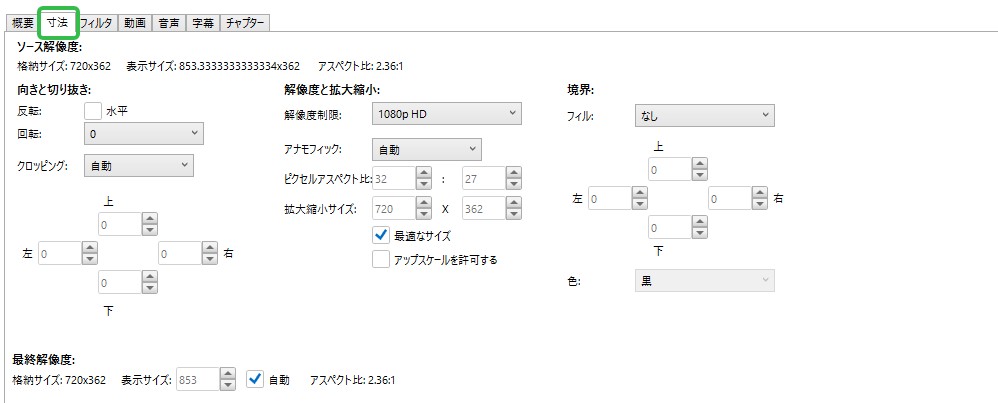Decrease the cropping 上 value
The height and width of the screenshot is (403, 998).
tap(150, 229)
